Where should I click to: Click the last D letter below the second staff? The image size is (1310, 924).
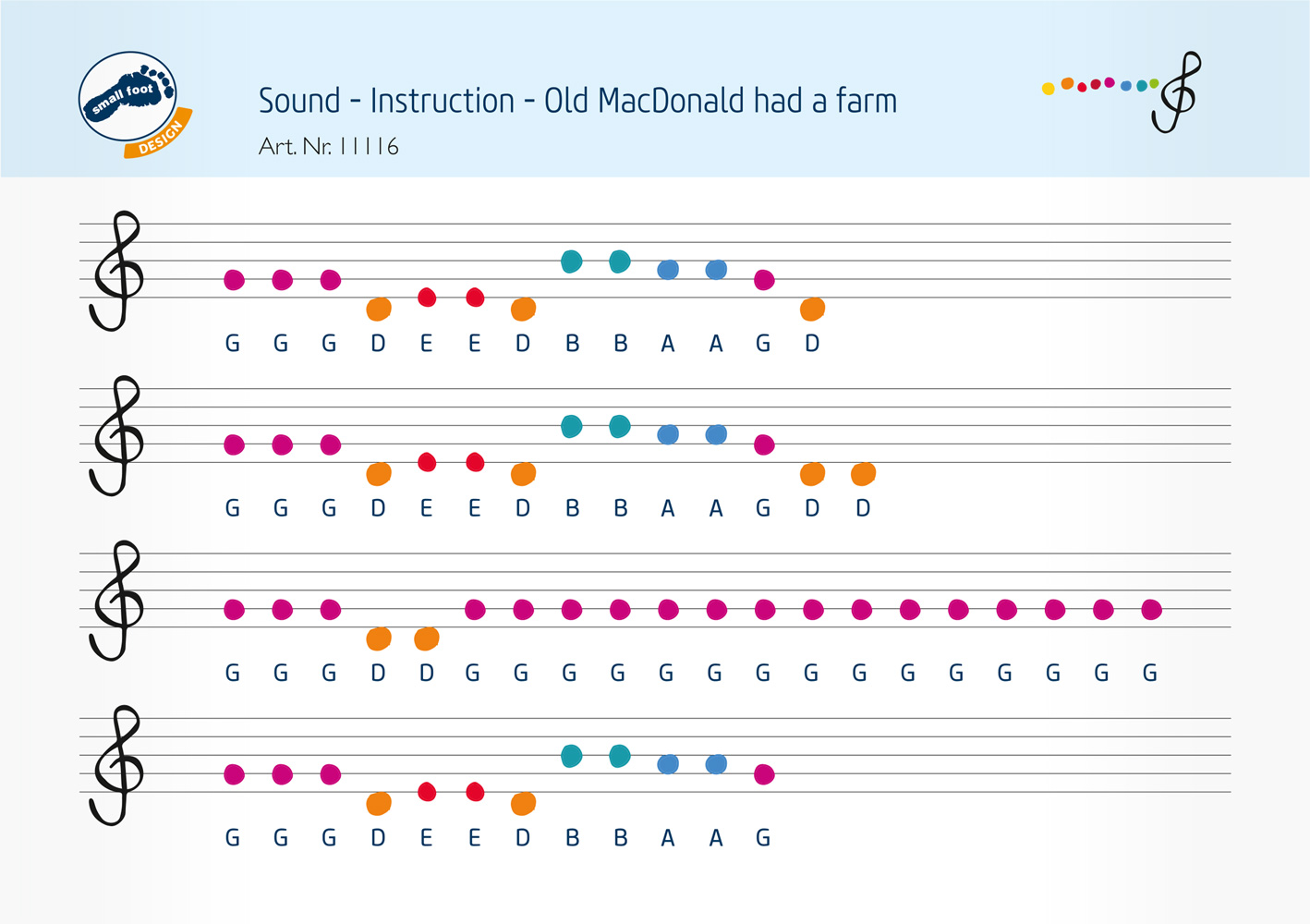point(863,508)
